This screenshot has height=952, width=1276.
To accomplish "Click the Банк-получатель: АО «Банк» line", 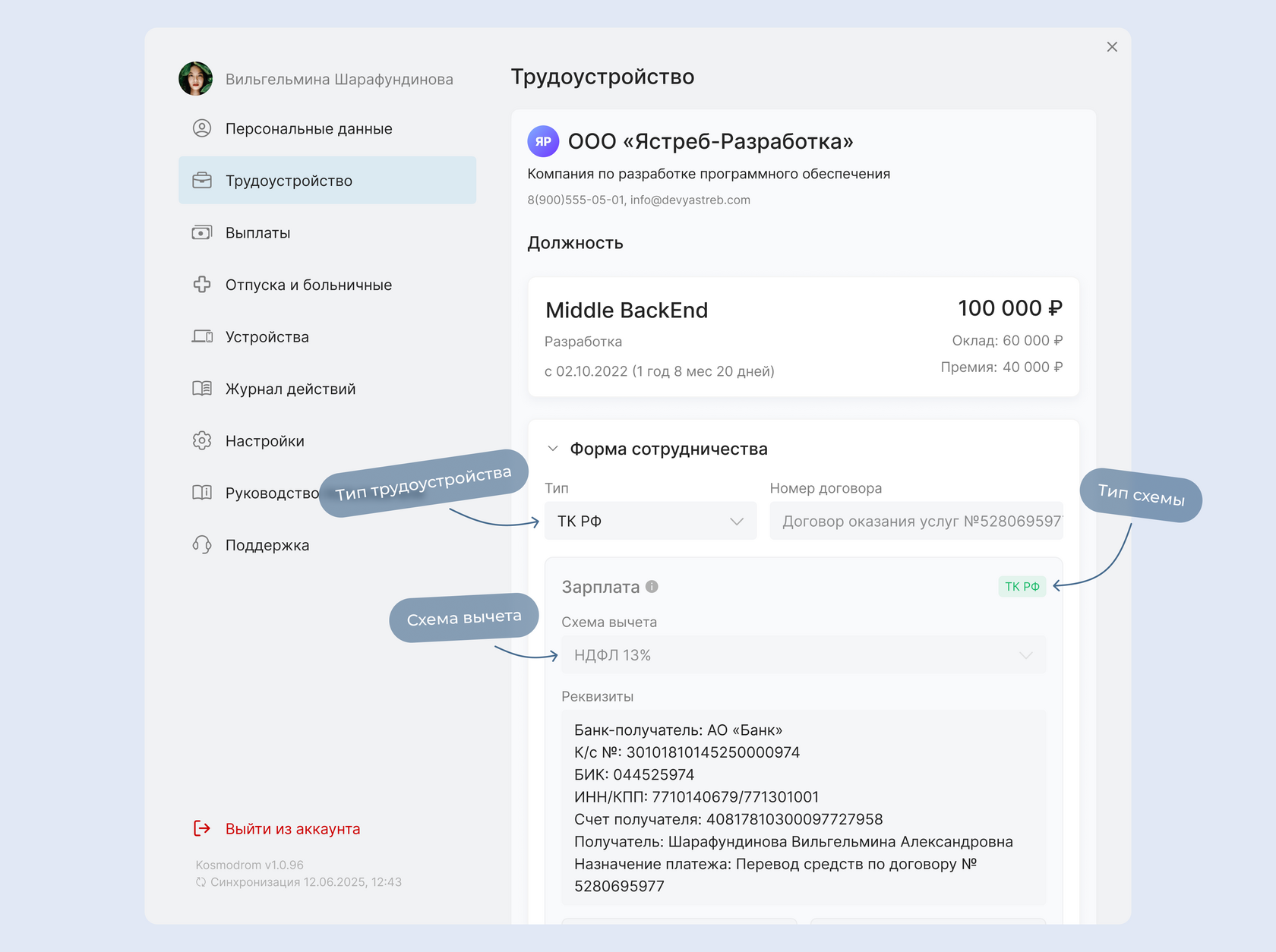I will point(678,730).
